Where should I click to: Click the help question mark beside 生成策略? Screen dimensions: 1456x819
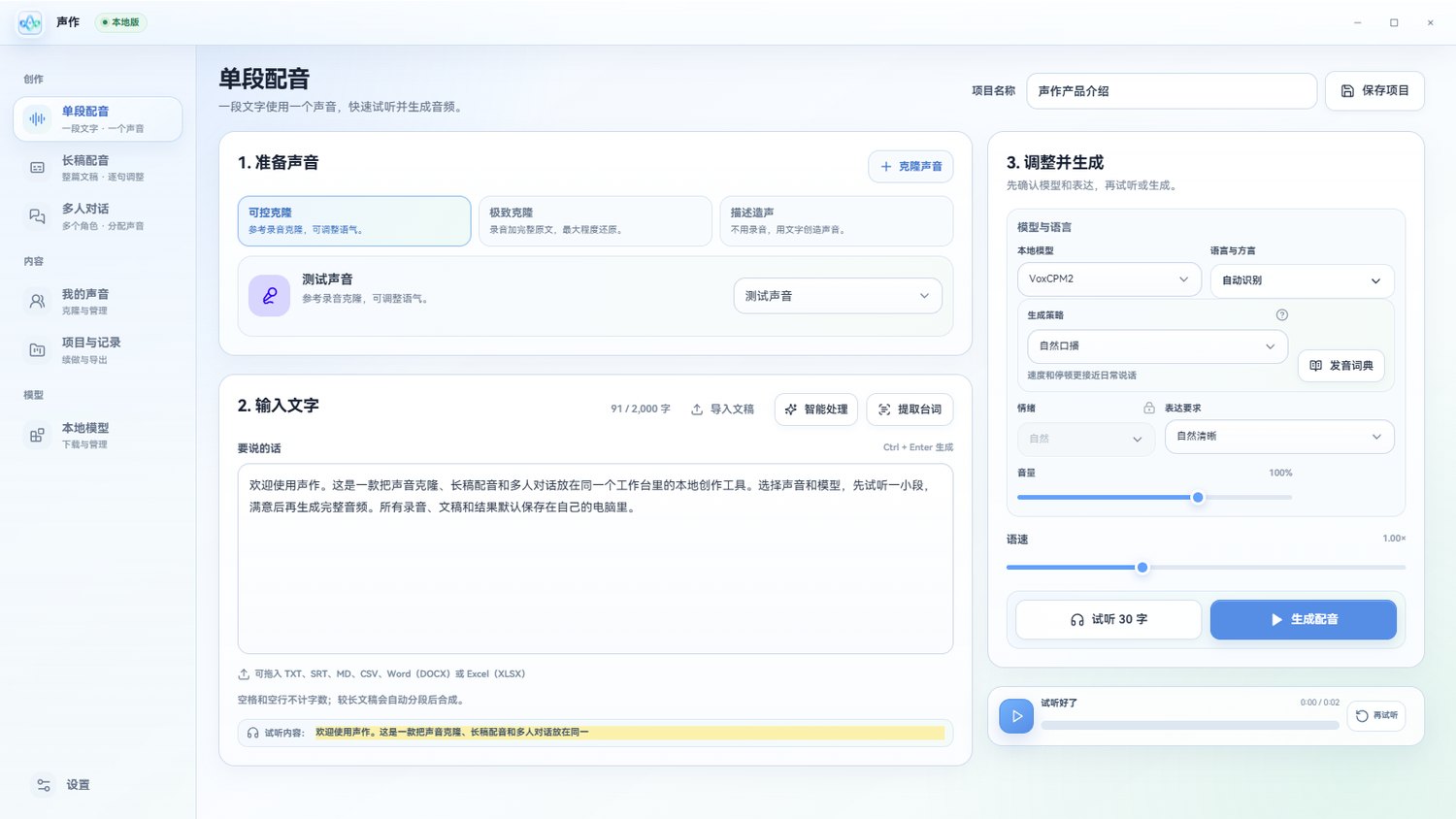(1281, 314)
